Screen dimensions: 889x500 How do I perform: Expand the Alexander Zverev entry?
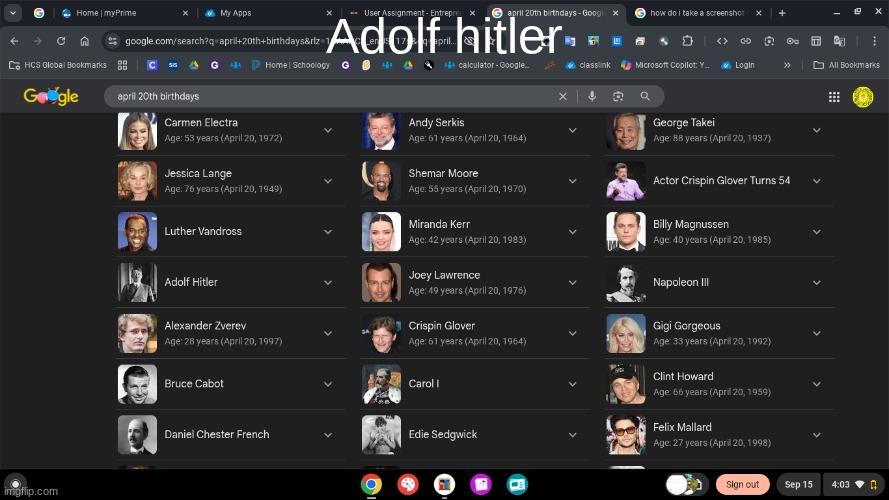point(328,333)
